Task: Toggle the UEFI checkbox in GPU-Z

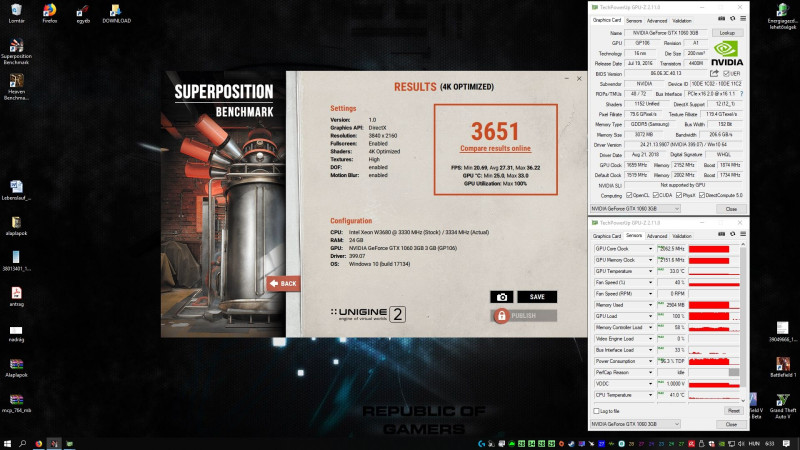Action: 726,73
